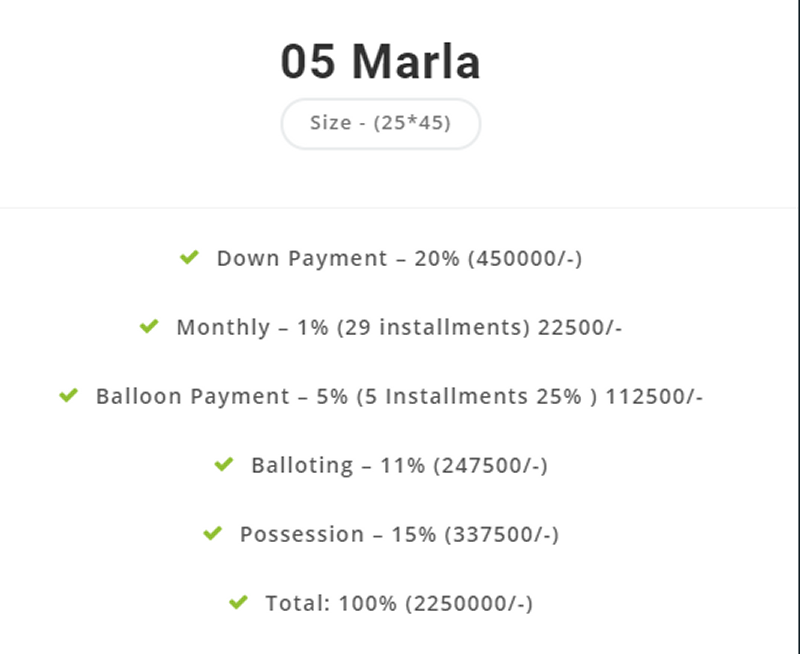Click the green checkmark beside Down Payment

pos(189,257)
